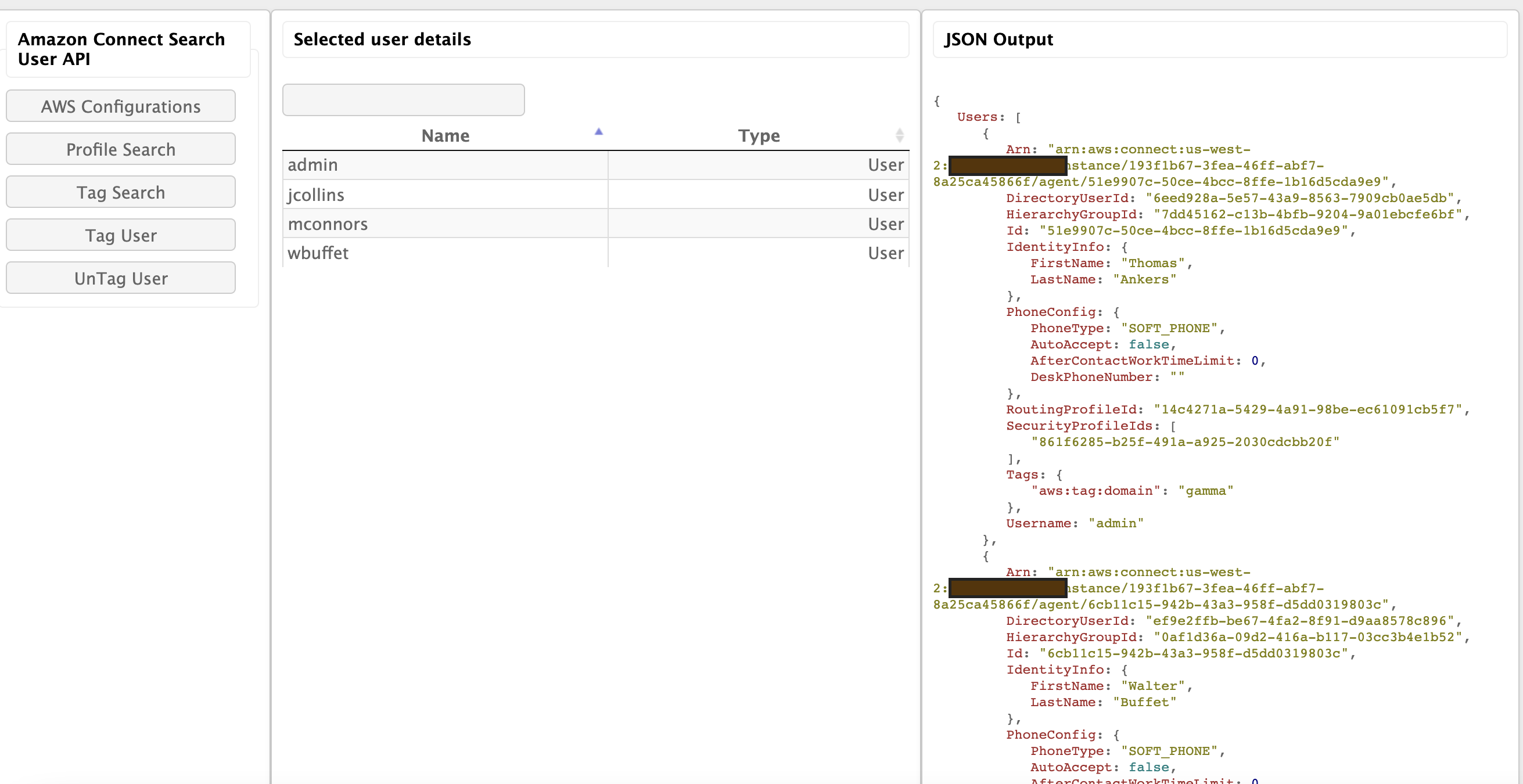Click the Selected user details heading
Screen dimensions: 1523x784
pos(382,39)
